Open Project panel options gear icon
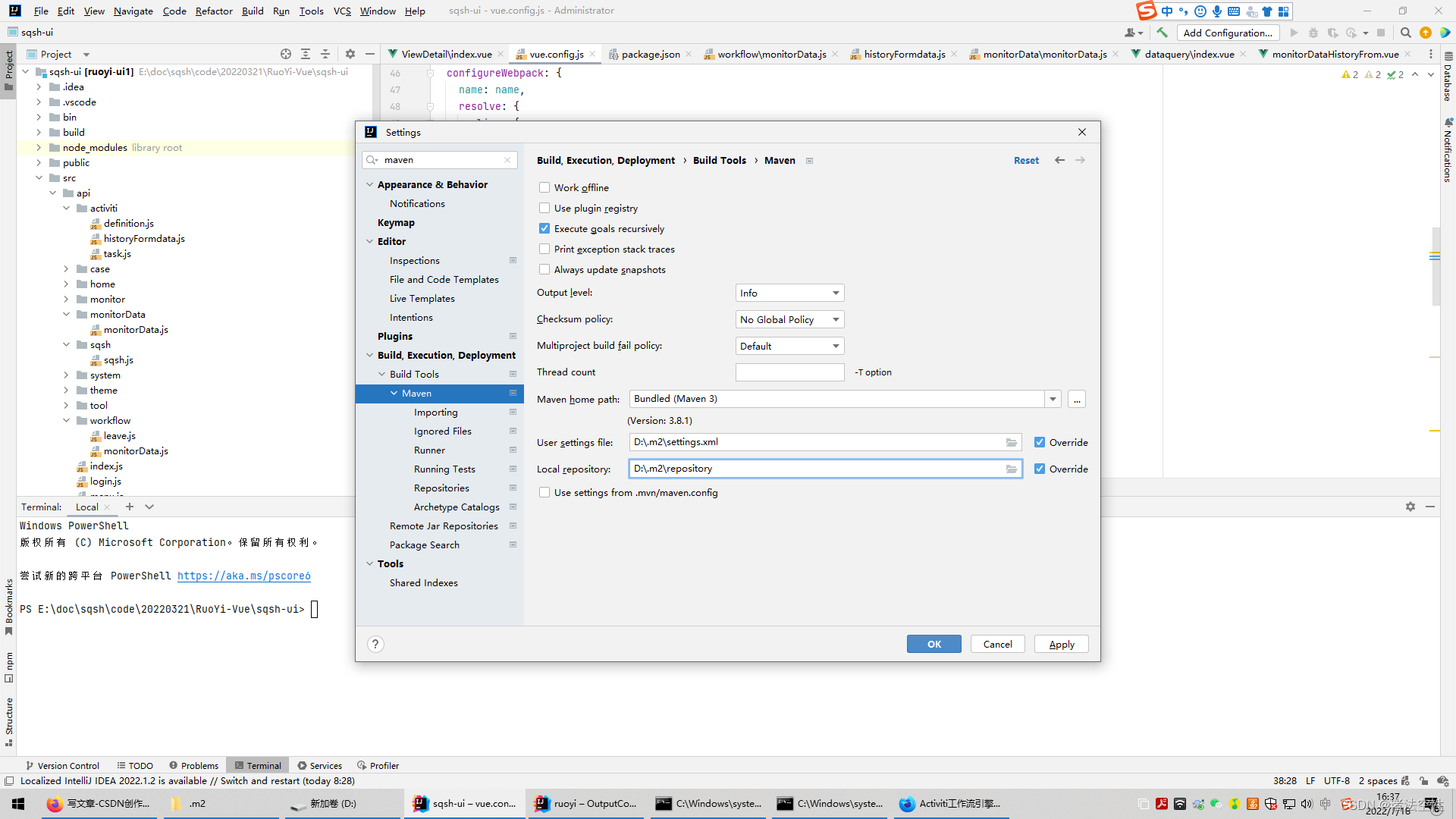This screenshot has height=819, width=1456. [350, 54]
